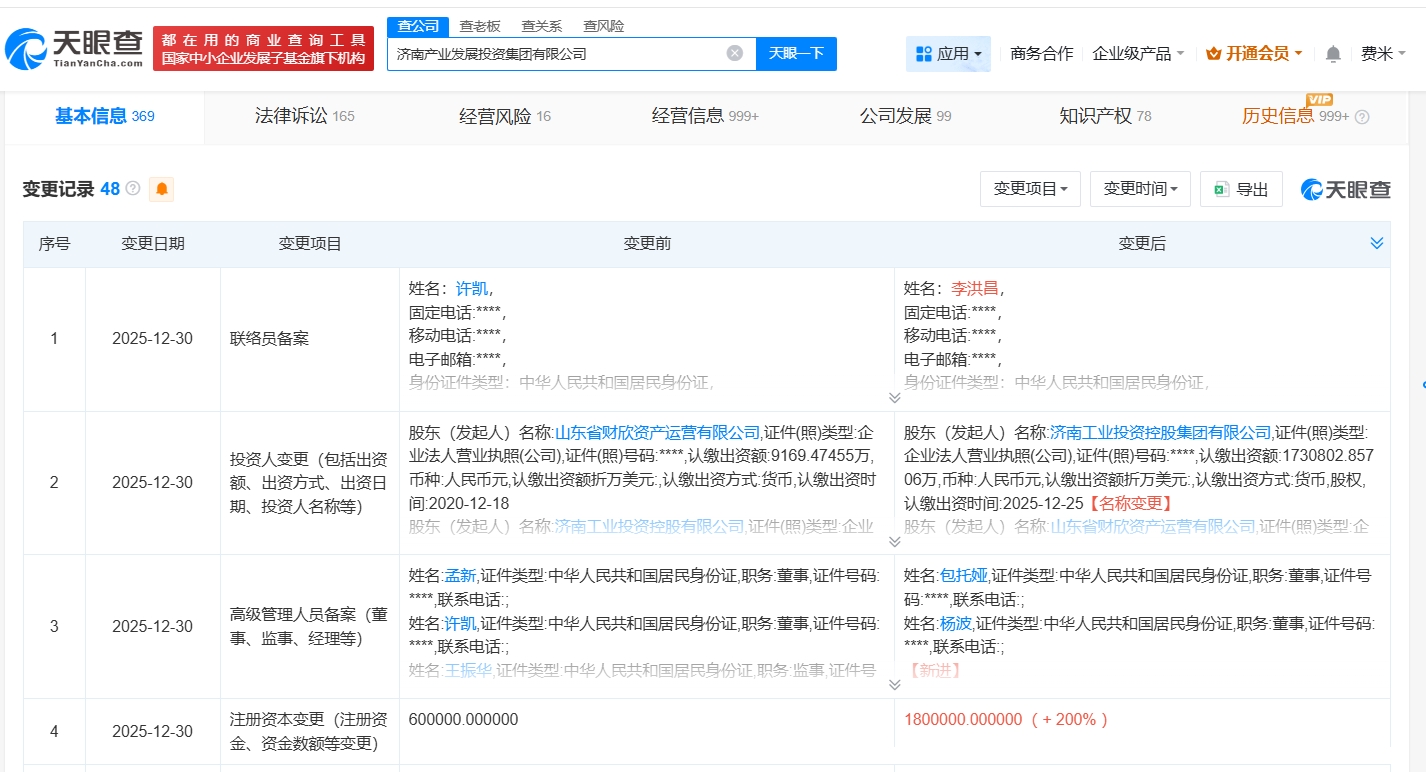Expand the 投资人变更 row details chevron
Viewport: 1426px width, 772px height.
click(894, 541)
